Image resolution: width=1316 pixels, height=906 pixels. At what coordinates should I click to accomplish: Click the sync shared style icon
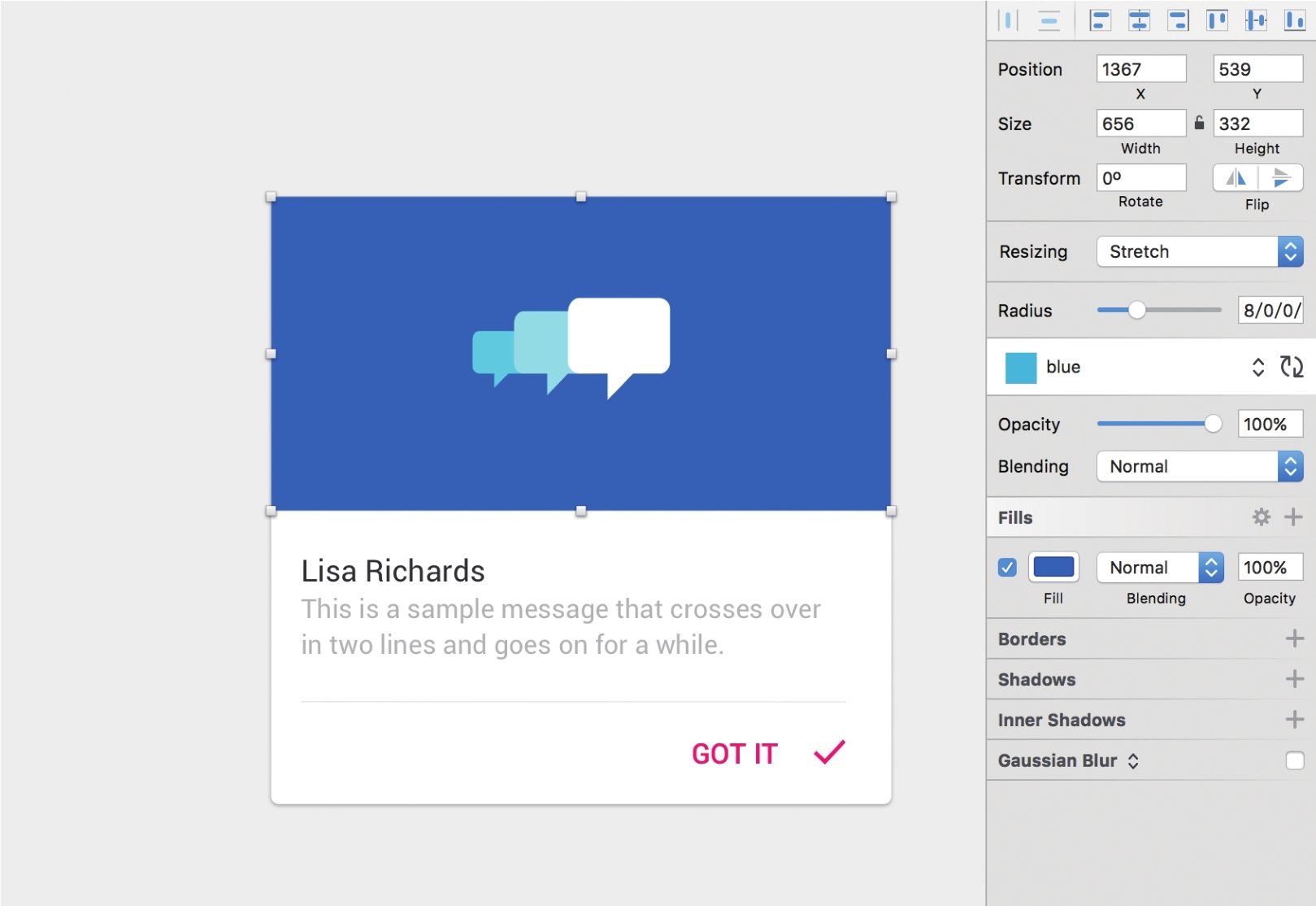point(1291,367)
